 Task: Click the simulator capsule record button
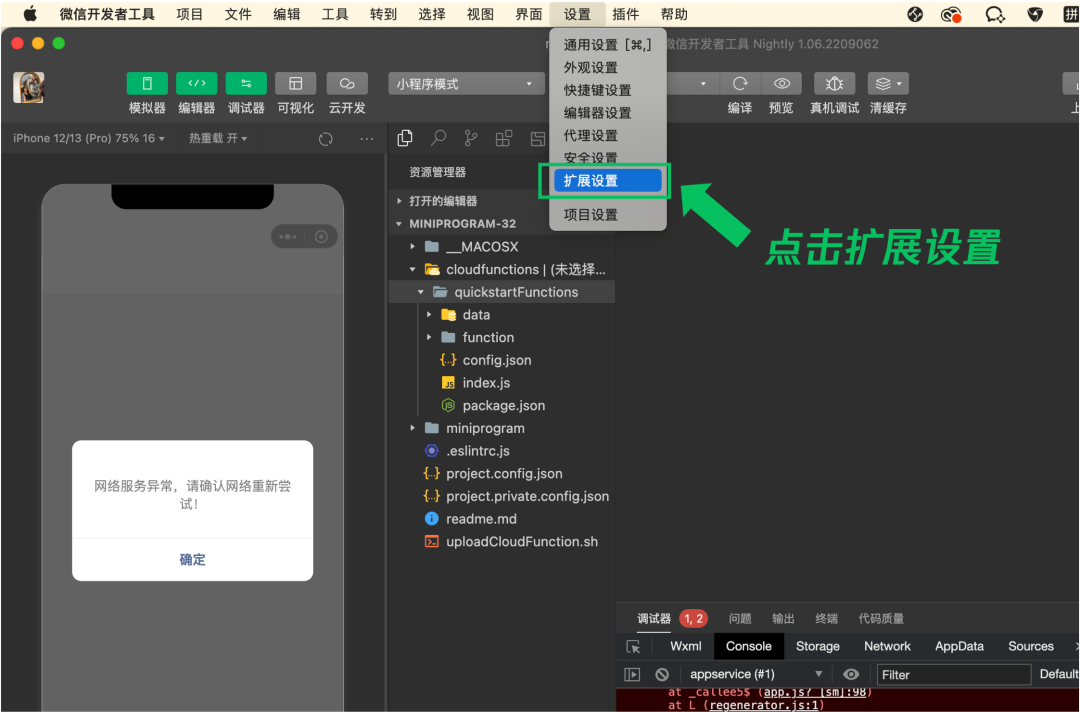click(321, 237)
